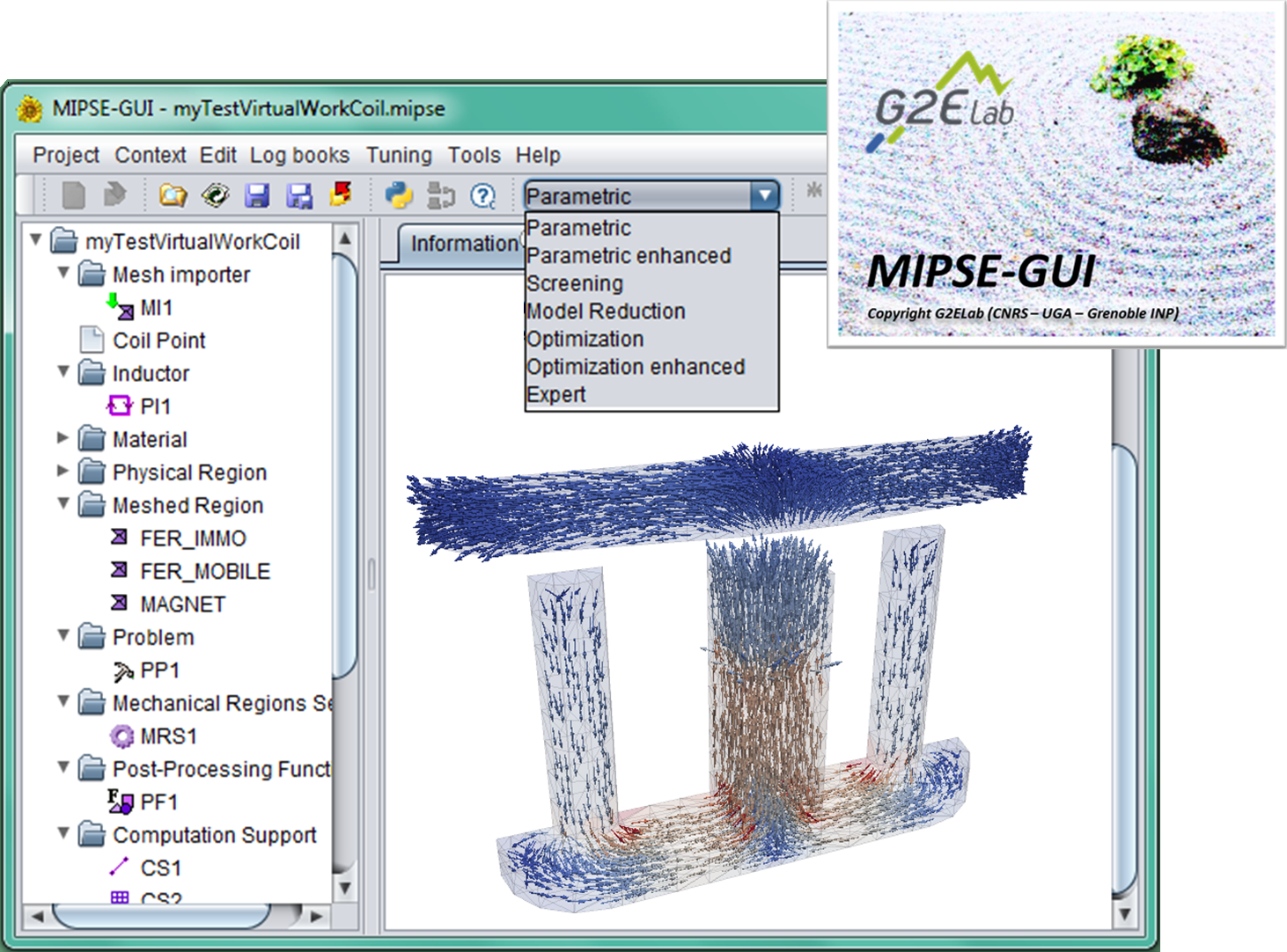Choose Parametric enhanced from the list

[x=651, y=256]
